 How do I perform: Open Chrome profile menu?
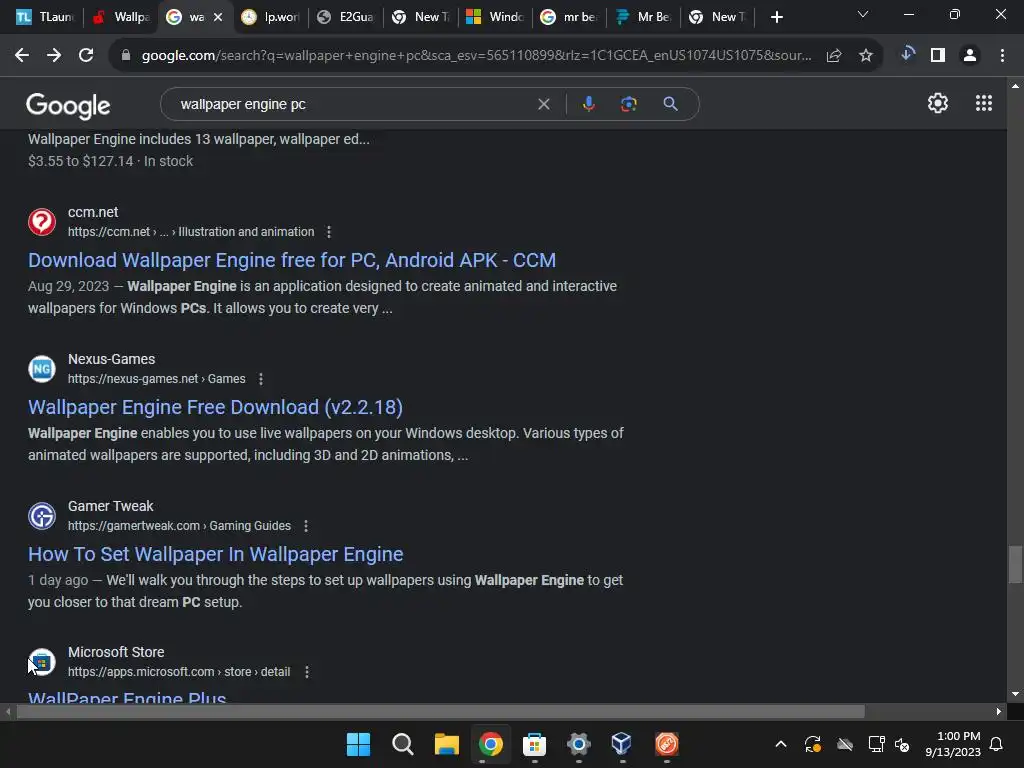[970, 56]
